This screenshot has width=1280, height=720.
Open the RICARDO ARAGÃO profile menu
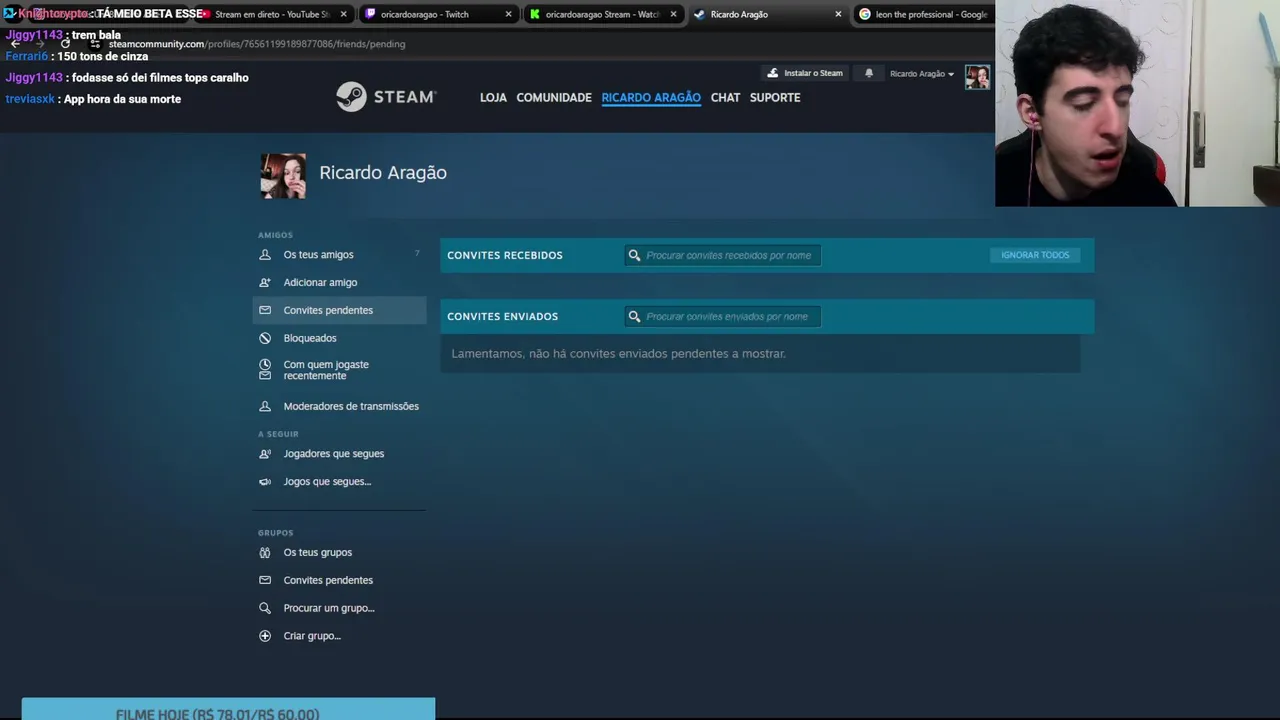pos(651,98)
